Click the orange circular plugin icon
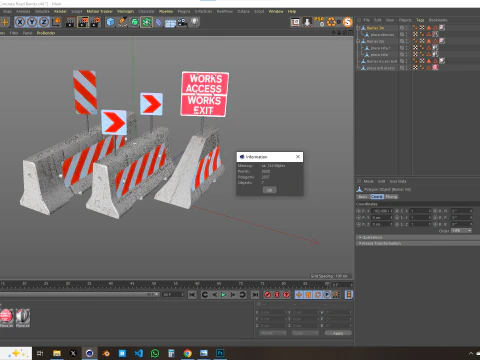This screenshot has height=360, width=480. [x=332, y=22]
